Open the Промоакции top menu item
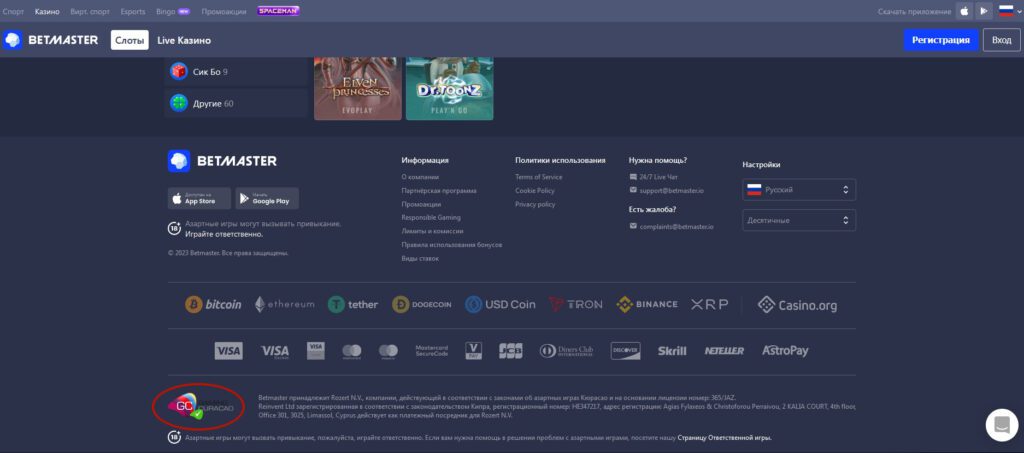 (224, 12)
